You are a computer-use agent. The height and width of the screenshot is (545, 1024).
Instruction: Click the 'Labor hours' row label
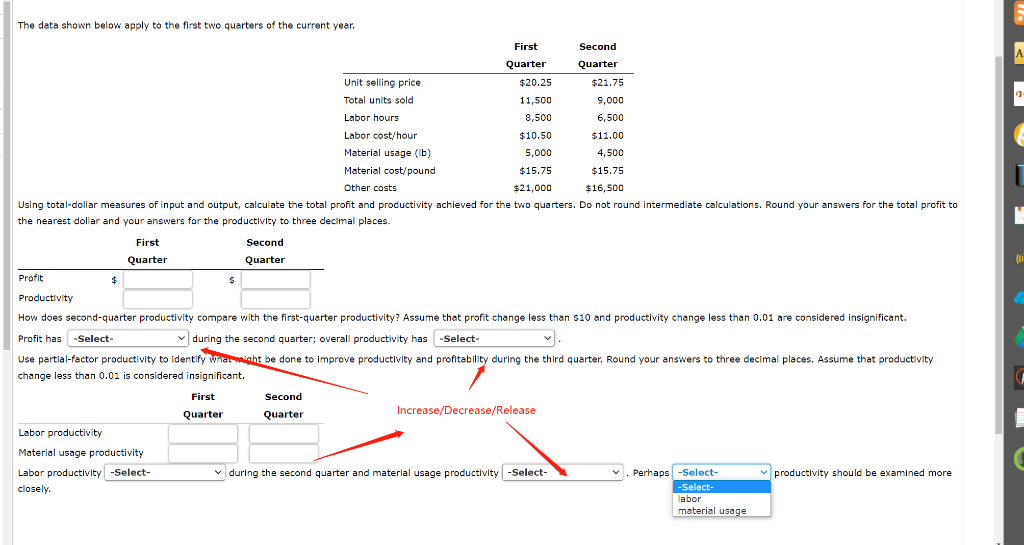[371, 117]
